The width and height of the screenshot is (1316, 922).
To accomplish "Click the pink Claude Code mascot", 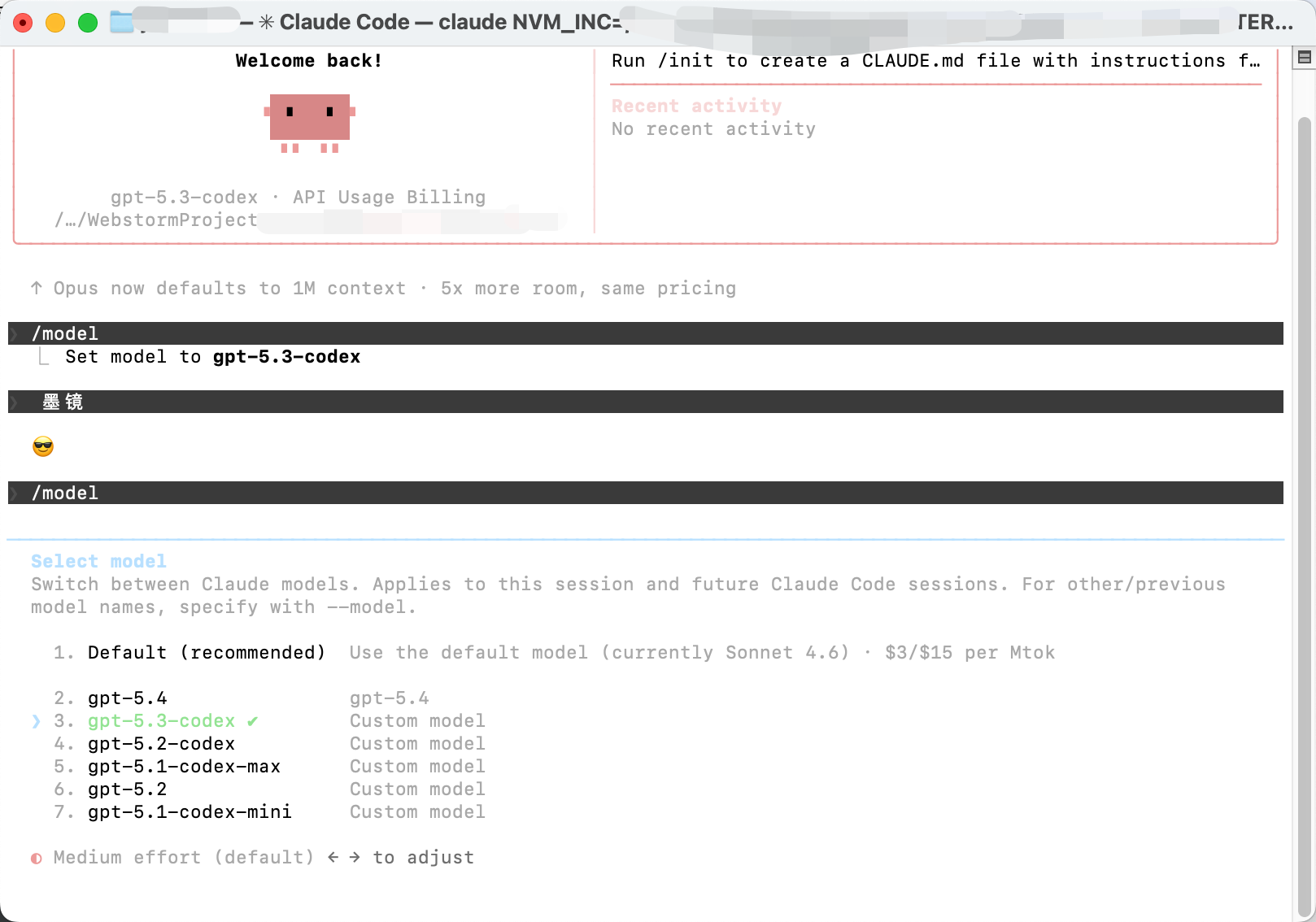I will coord(310,123).
